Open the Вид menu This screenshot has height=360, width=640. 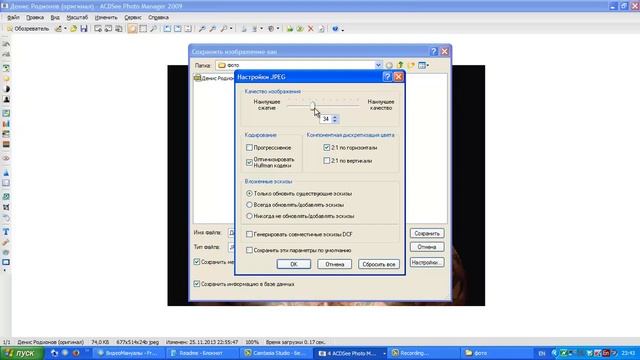click(55, 18)
